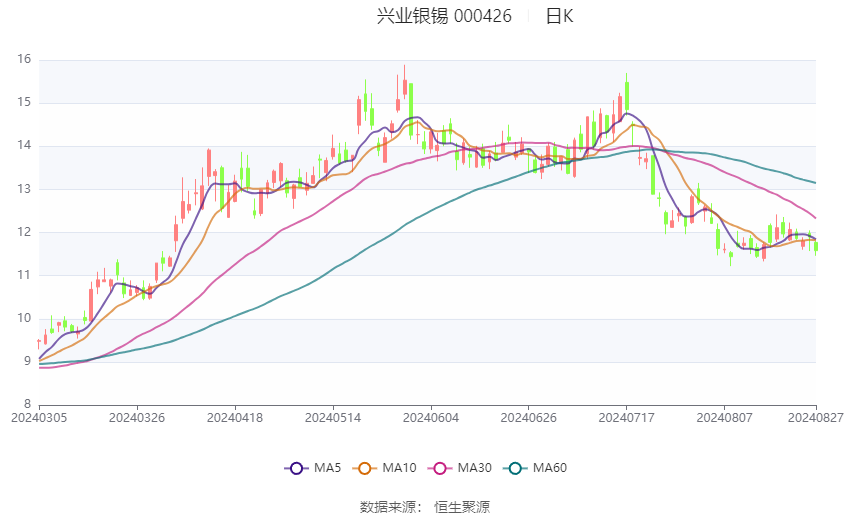Click the 20240717 date axis label
Screen dimensions: 850x517
(626, 418)
